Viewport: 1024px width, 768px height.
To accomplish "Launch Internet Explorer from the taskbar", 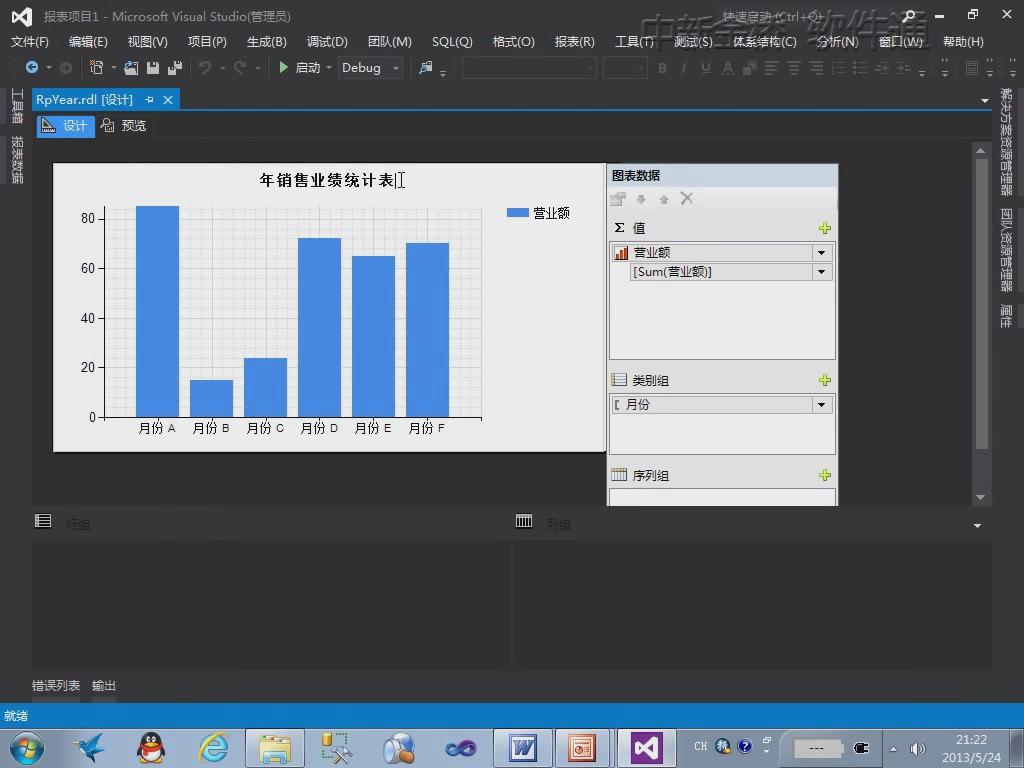I will point(214,748).
